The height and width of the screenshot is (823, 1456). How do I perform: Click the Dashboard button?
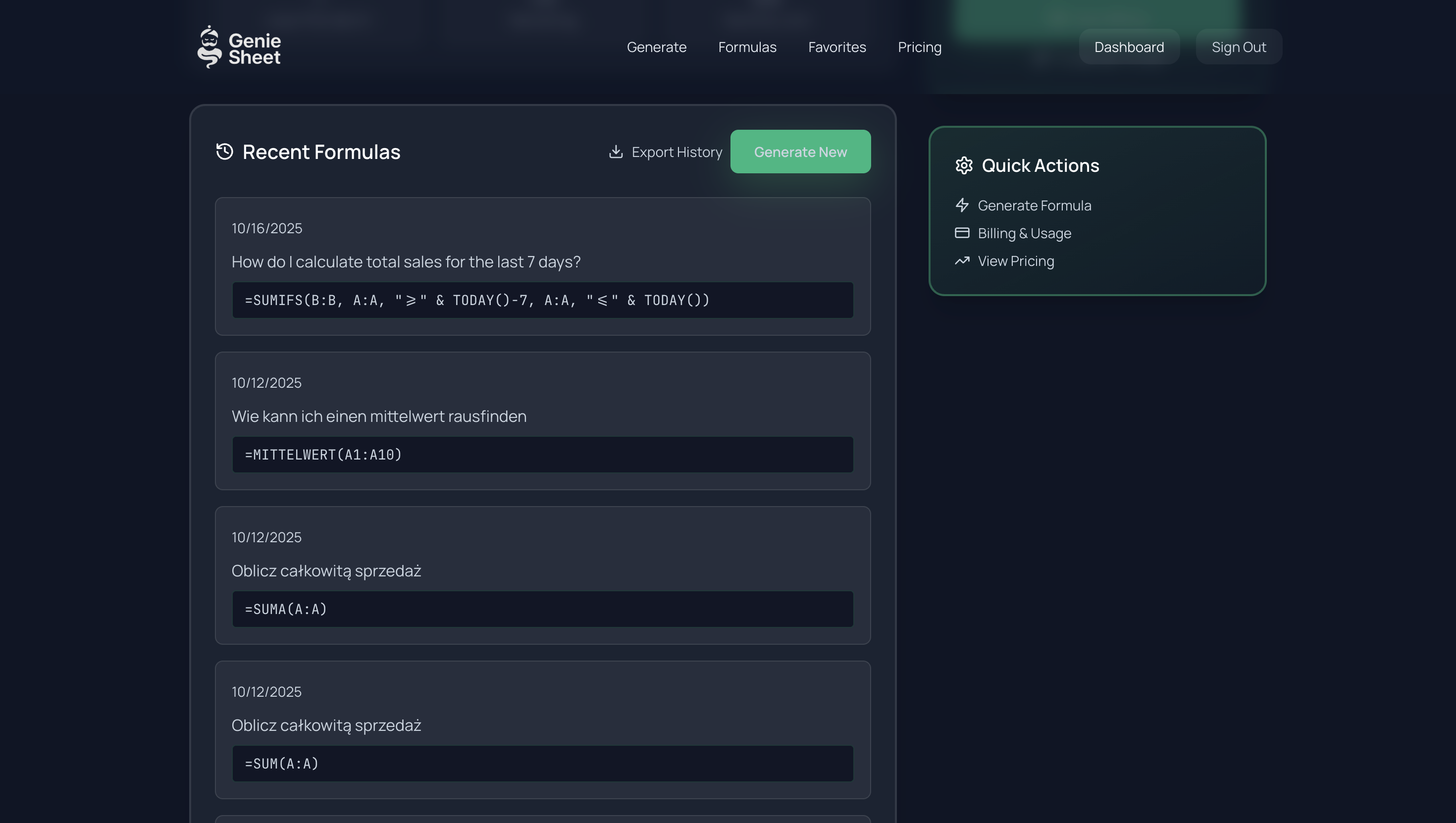(x=1129, y=47)
